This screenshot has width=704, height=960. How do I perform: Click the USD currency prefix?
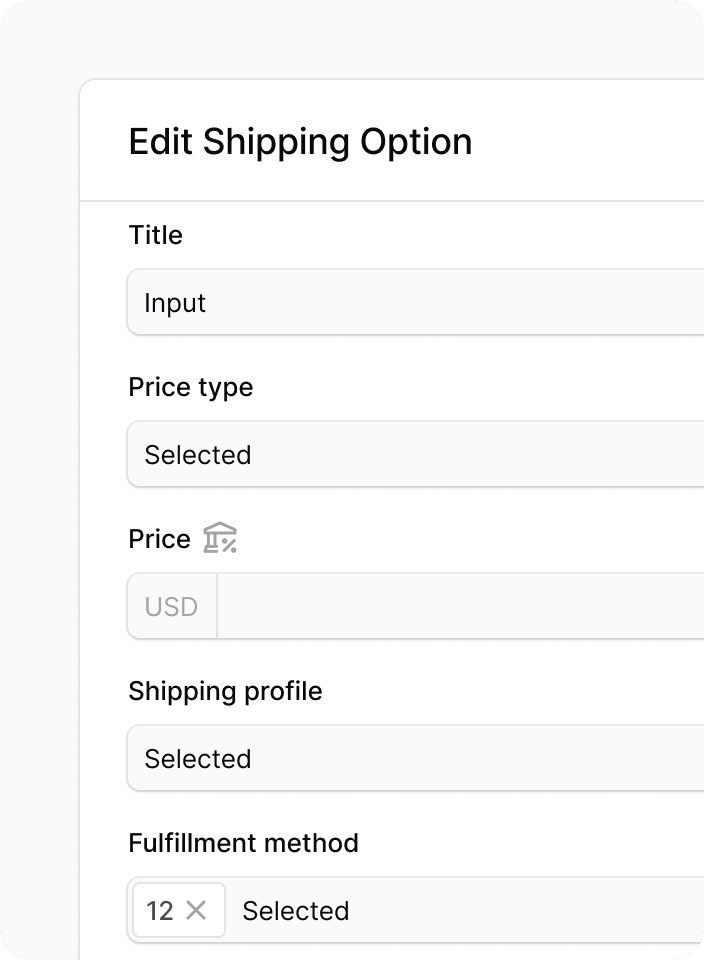[171, 607]
